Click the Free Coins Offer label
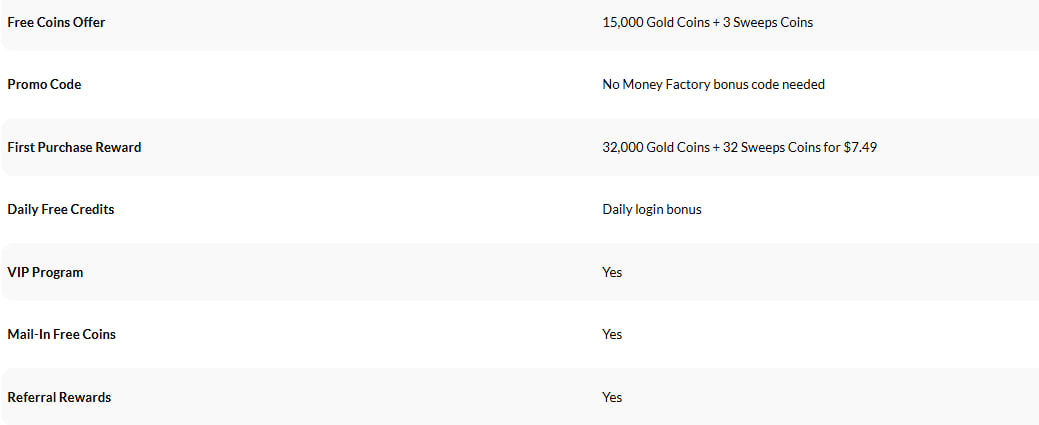This screenshot has height=425, width=1039. 56,23
